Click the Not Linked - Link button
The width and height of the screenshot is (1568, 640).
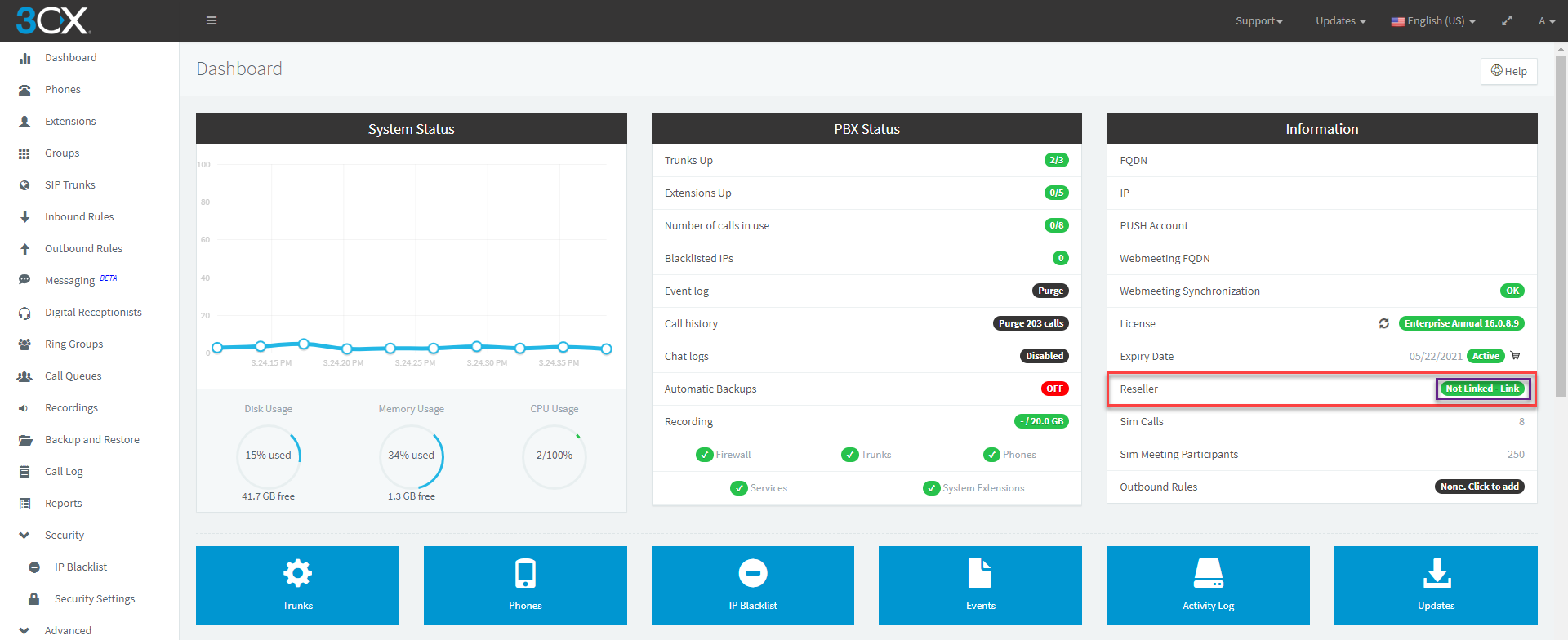tap(1482, 389)
